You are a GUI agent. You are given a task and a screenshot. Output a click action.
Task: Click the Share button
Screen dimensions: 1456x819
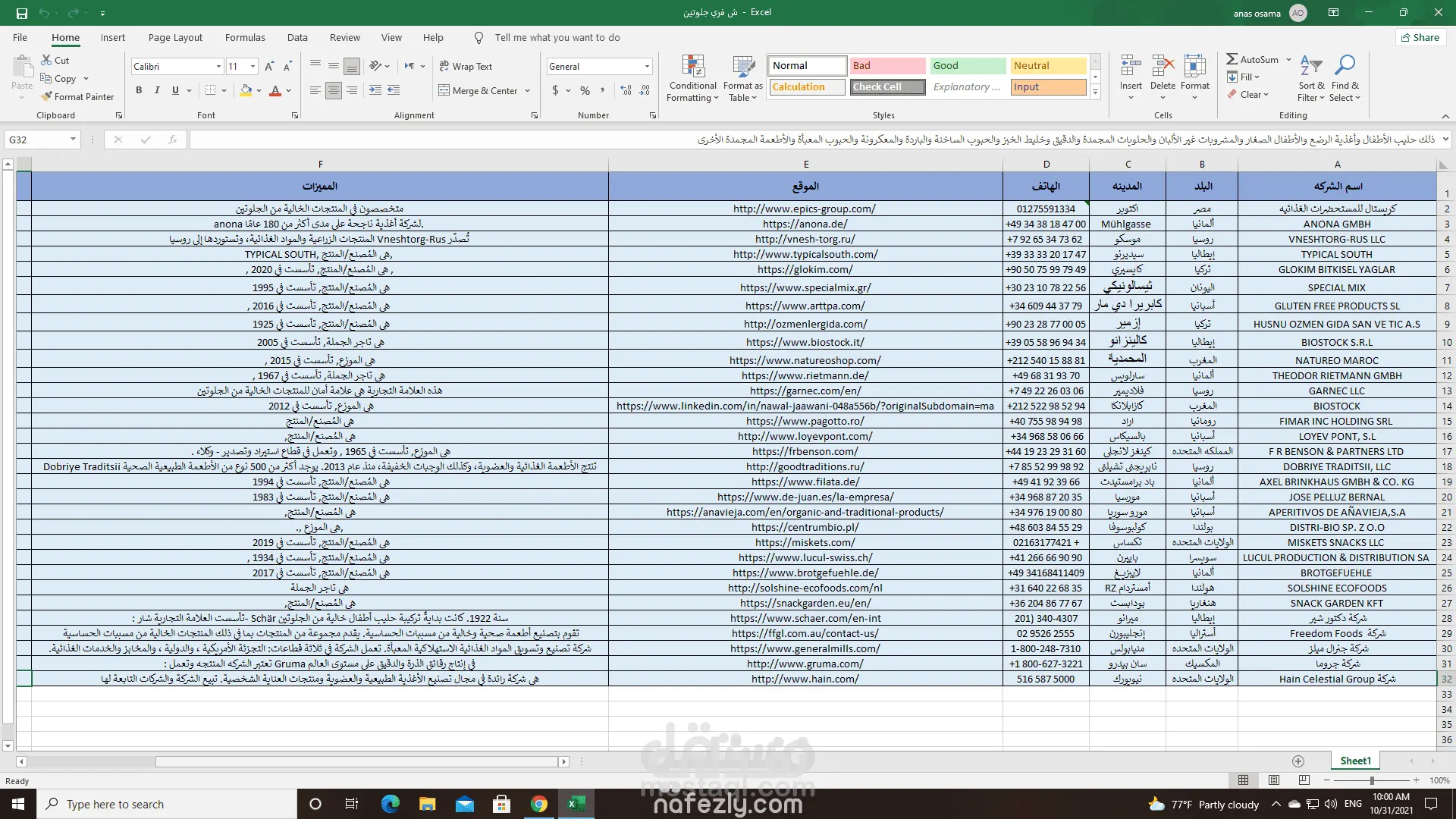pos(1420,37)
